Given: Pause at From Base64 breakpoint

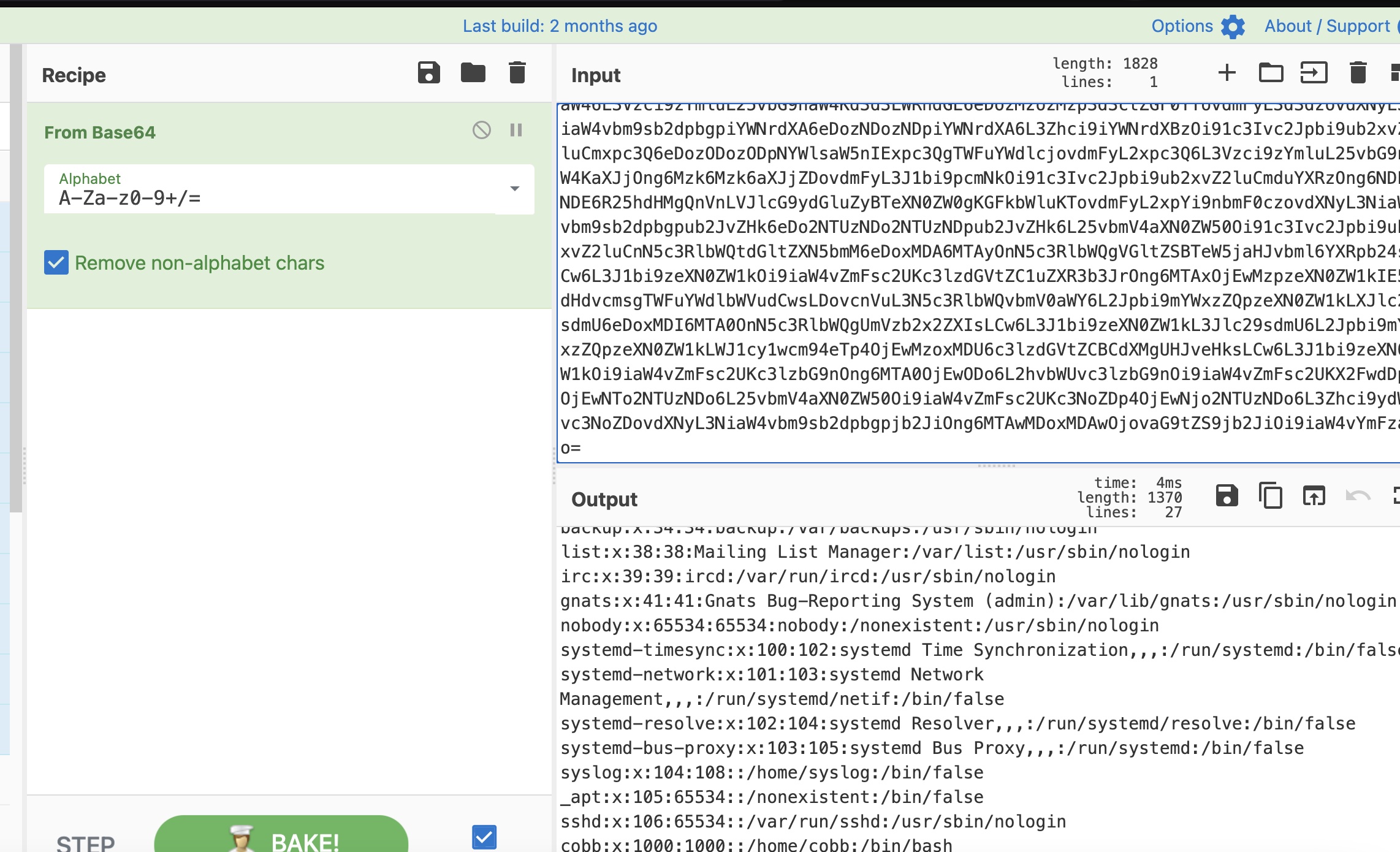Looking at the screenshot, I should click(x=516, y=130).
